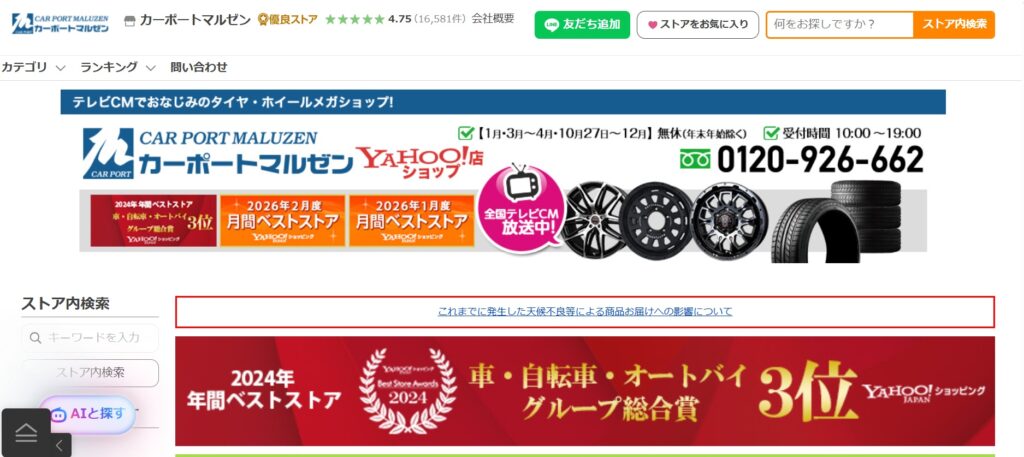Click the sidebar ストア内検索 button

pos(90,373)
